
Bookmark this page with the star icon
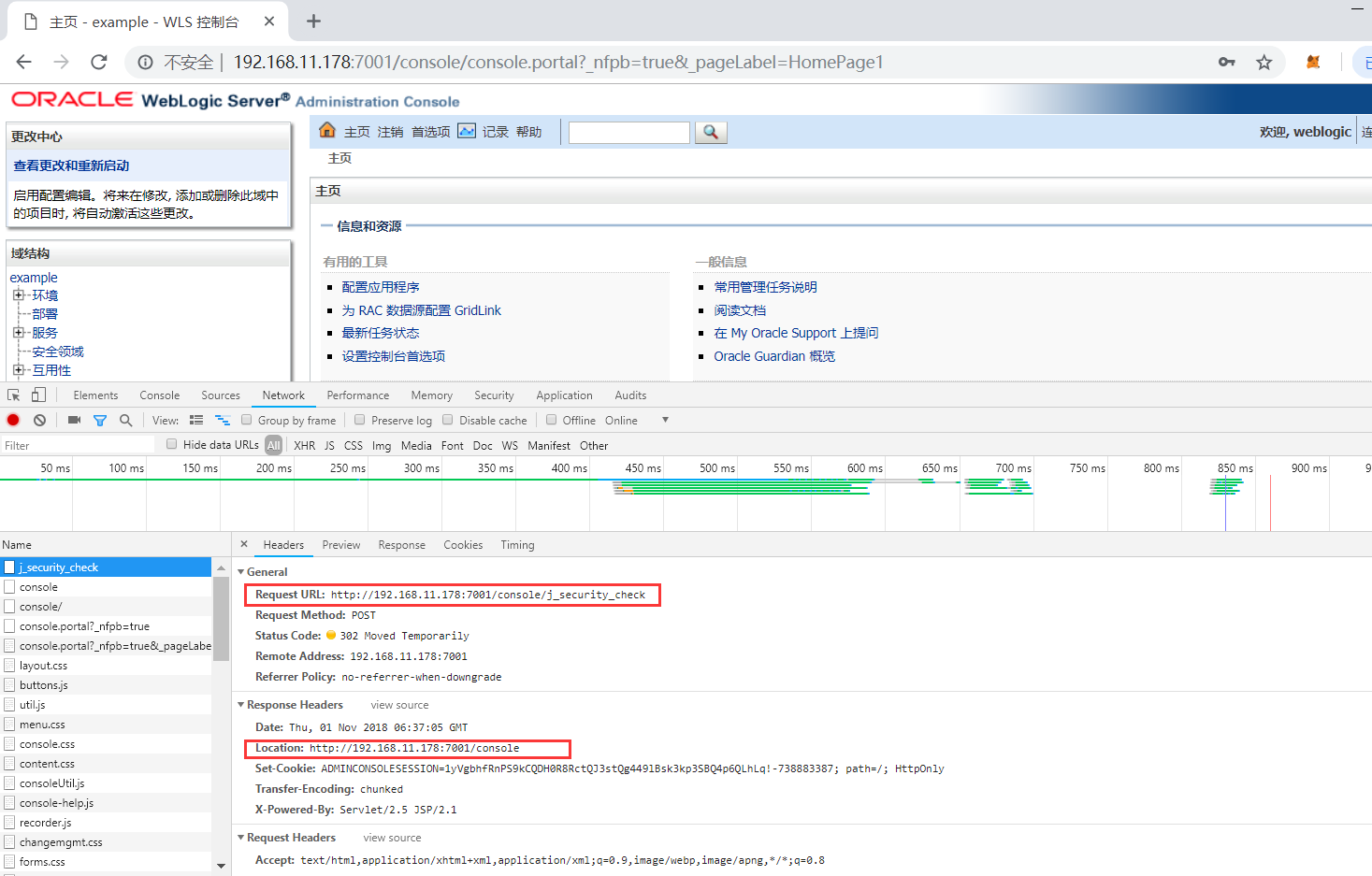pos(1264,62)
